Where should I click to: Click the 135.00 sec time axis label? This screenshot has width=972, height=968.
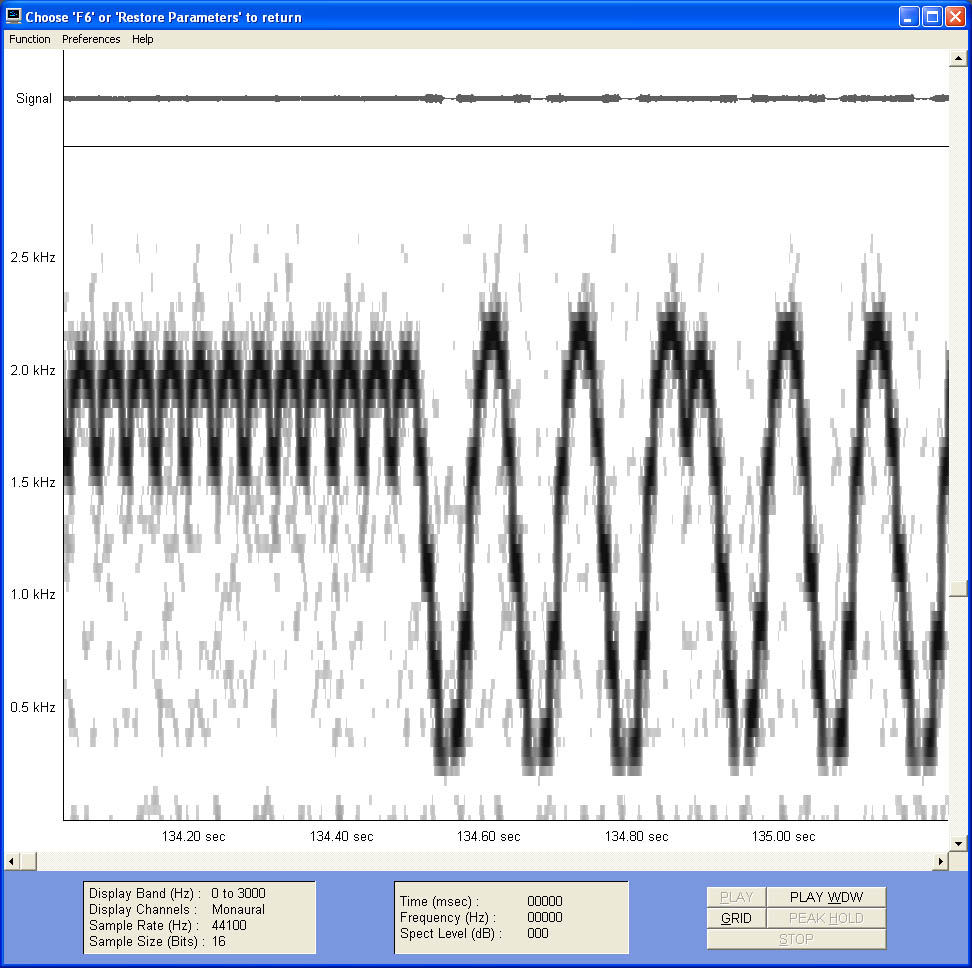click(x=784, y=836)
